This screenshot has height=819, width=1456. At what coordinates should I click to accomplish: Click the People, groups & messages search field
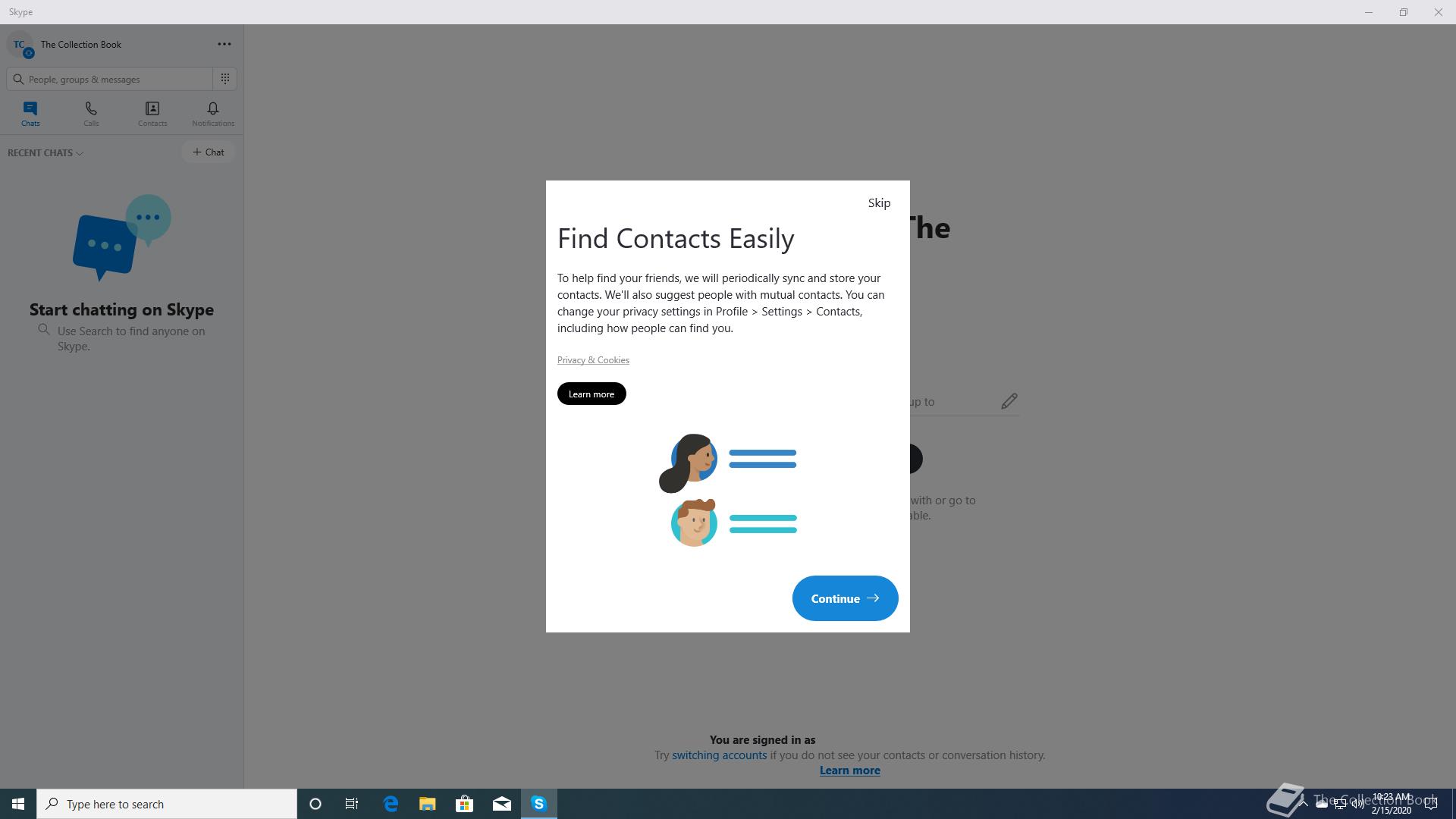pyautogui.click(x=111, y=79)
